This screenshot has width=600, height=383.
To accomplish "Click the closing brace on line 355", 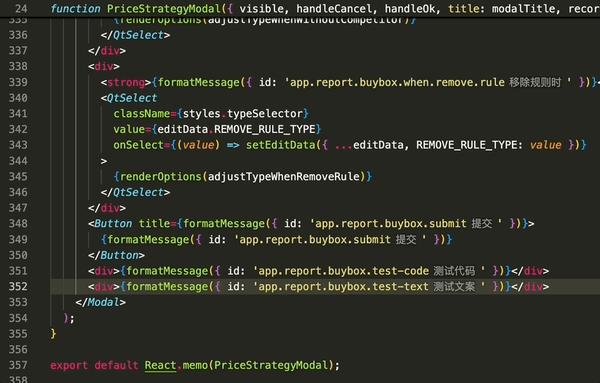I will coord(53,334).
